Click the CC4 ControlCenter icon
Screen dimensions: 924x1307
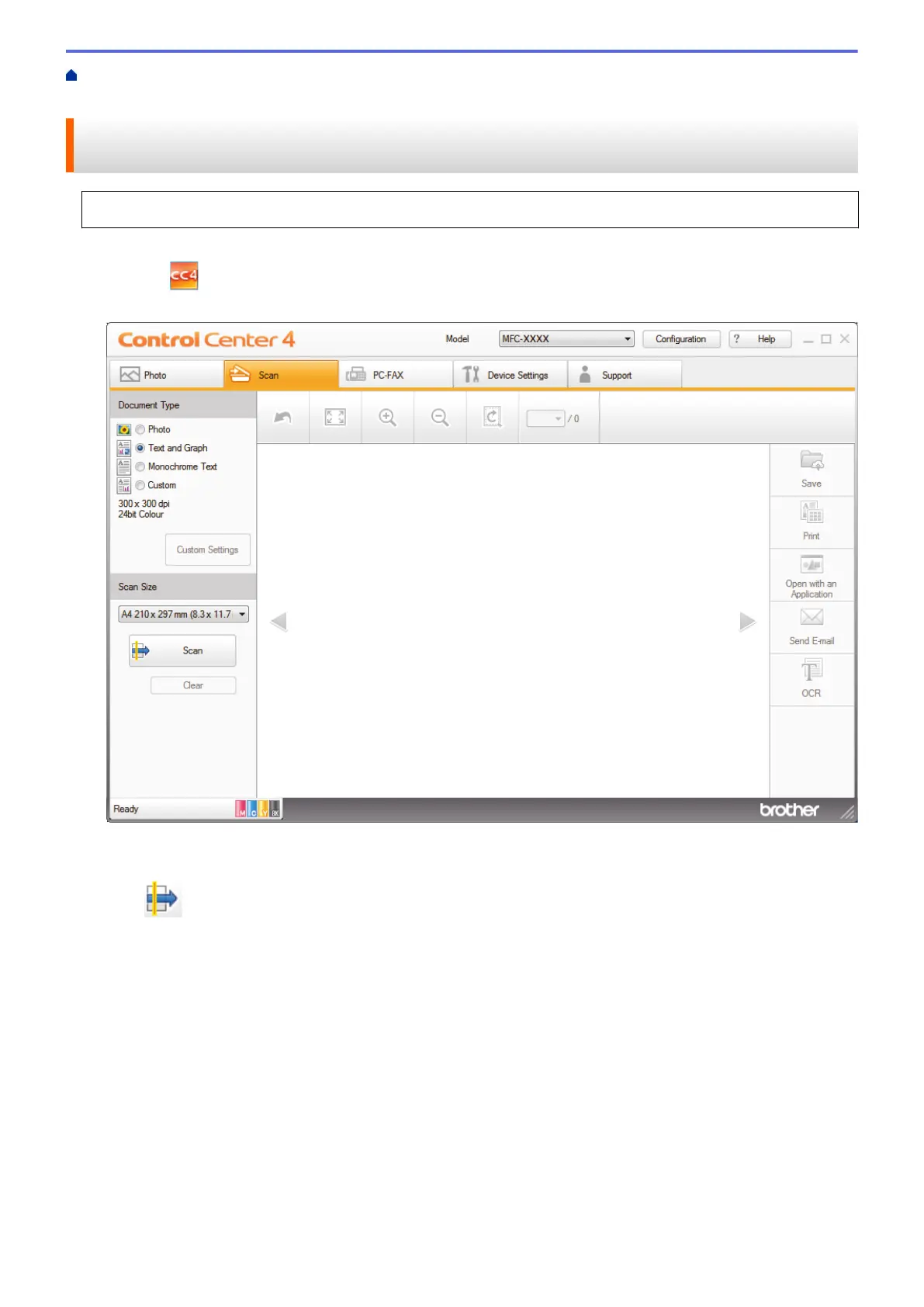184,276
